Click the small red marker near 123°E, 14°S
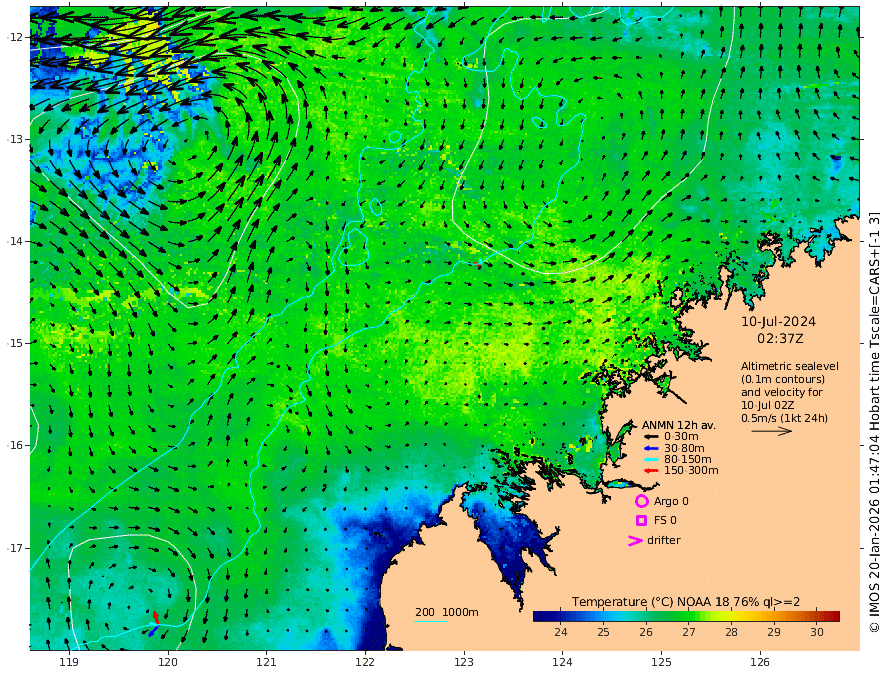Image resolution: width=880 pixels, height=680 pixels. pyautogui.click(x=476, y=263)
